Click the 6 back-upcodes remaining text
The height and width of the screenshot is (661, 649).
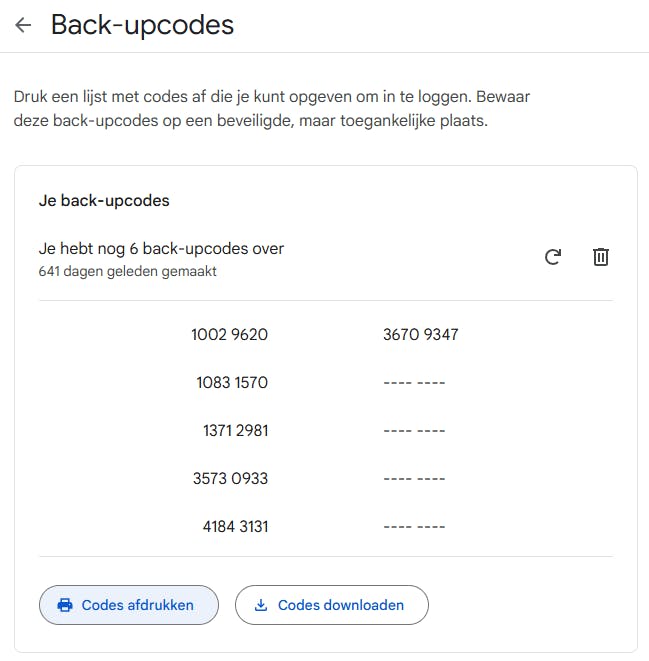(x=161, y=249)
